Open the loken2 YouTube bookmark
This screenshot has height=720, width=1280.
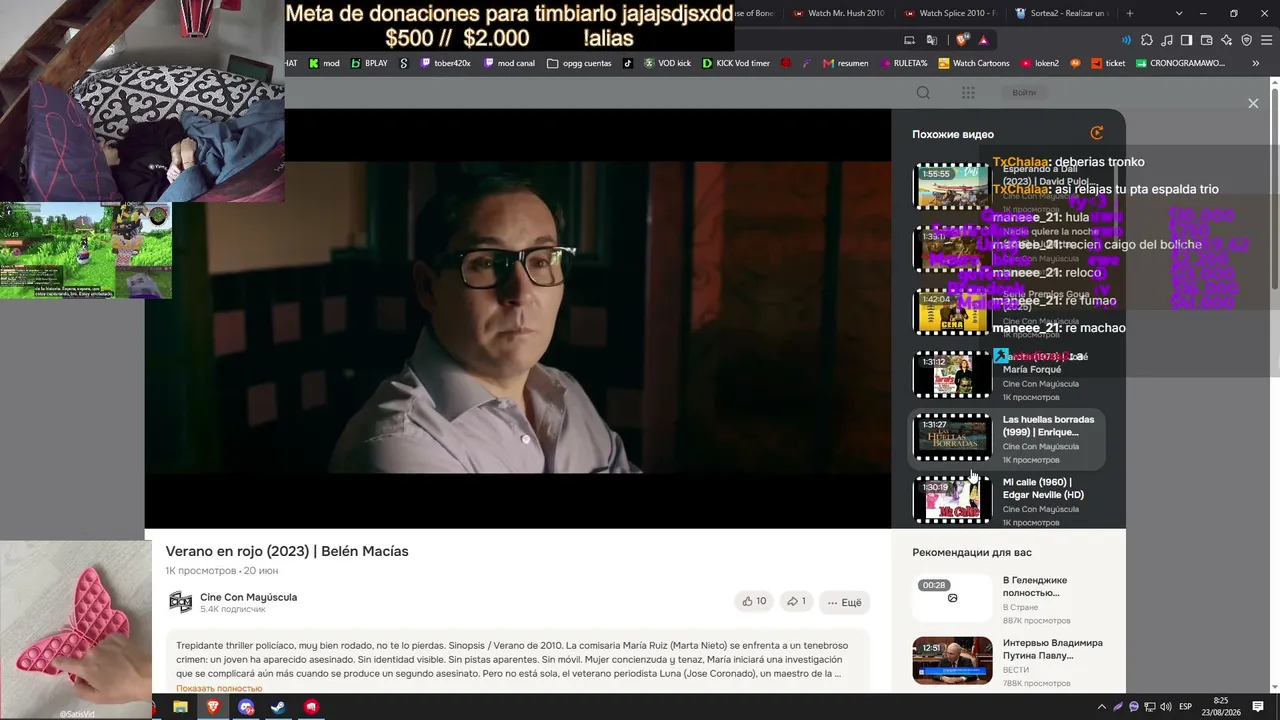[1040, 63]
